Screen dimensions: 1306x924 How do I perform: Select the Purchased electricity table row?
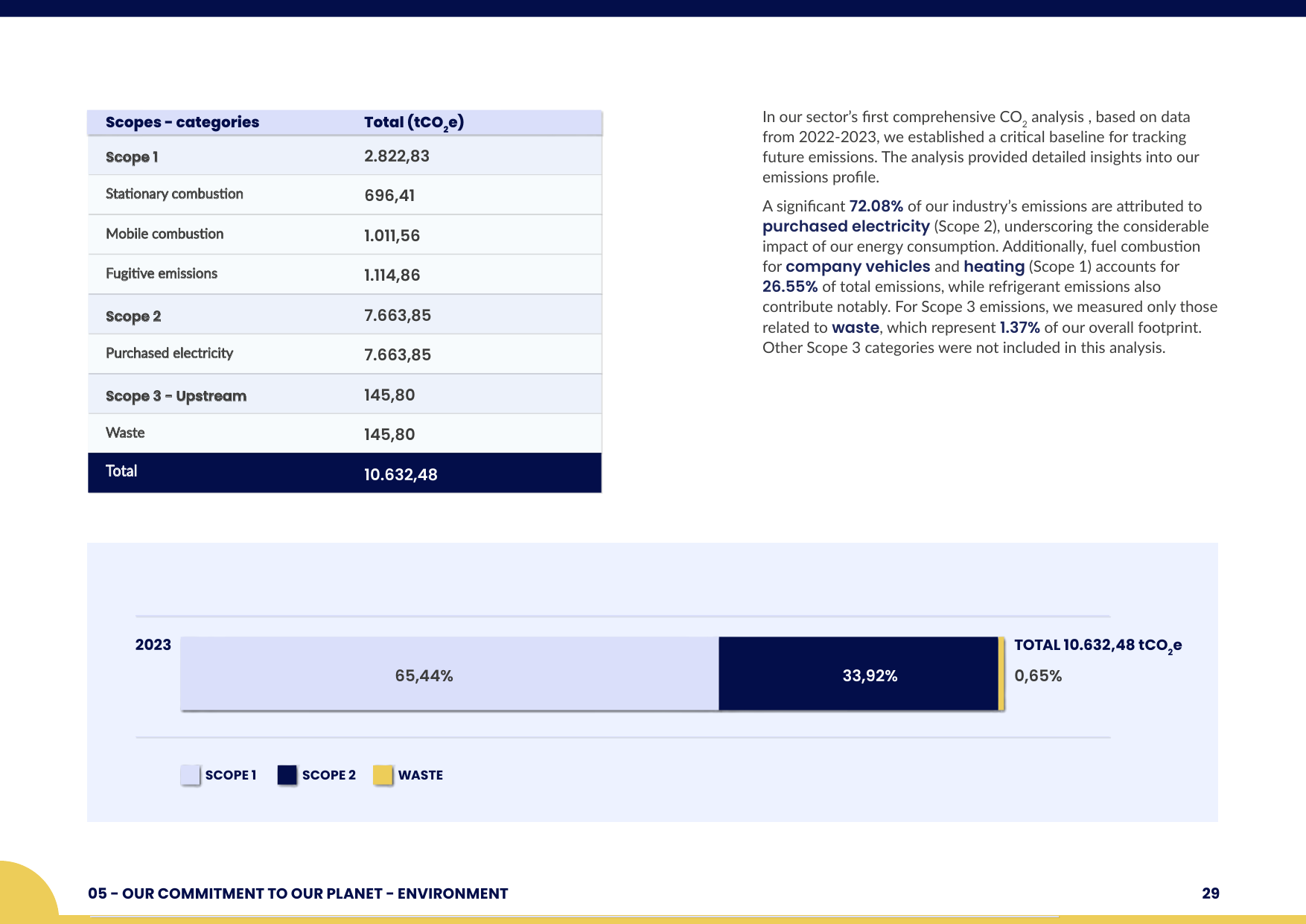coord(345,354)
